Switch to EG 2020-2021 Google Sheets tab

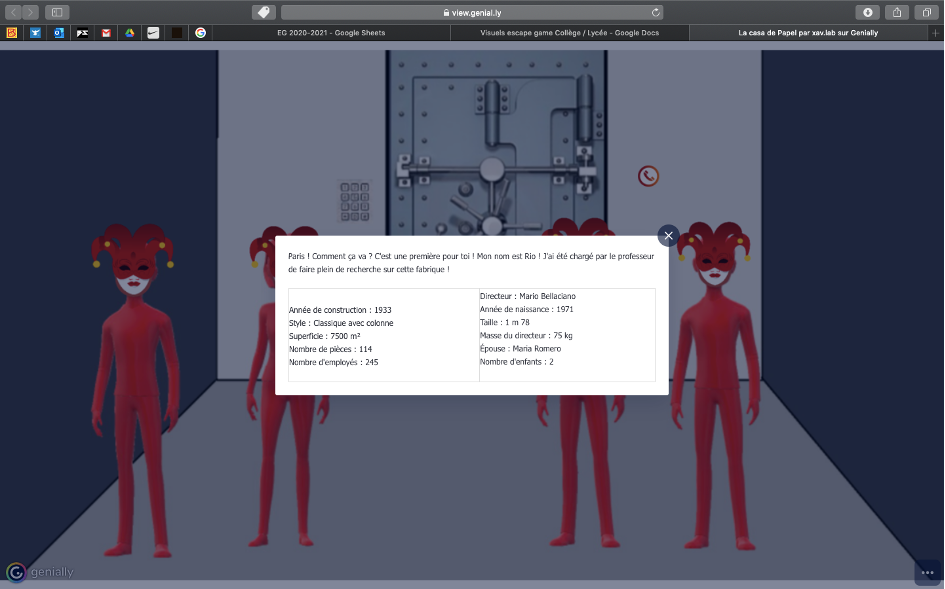(331, 33)
